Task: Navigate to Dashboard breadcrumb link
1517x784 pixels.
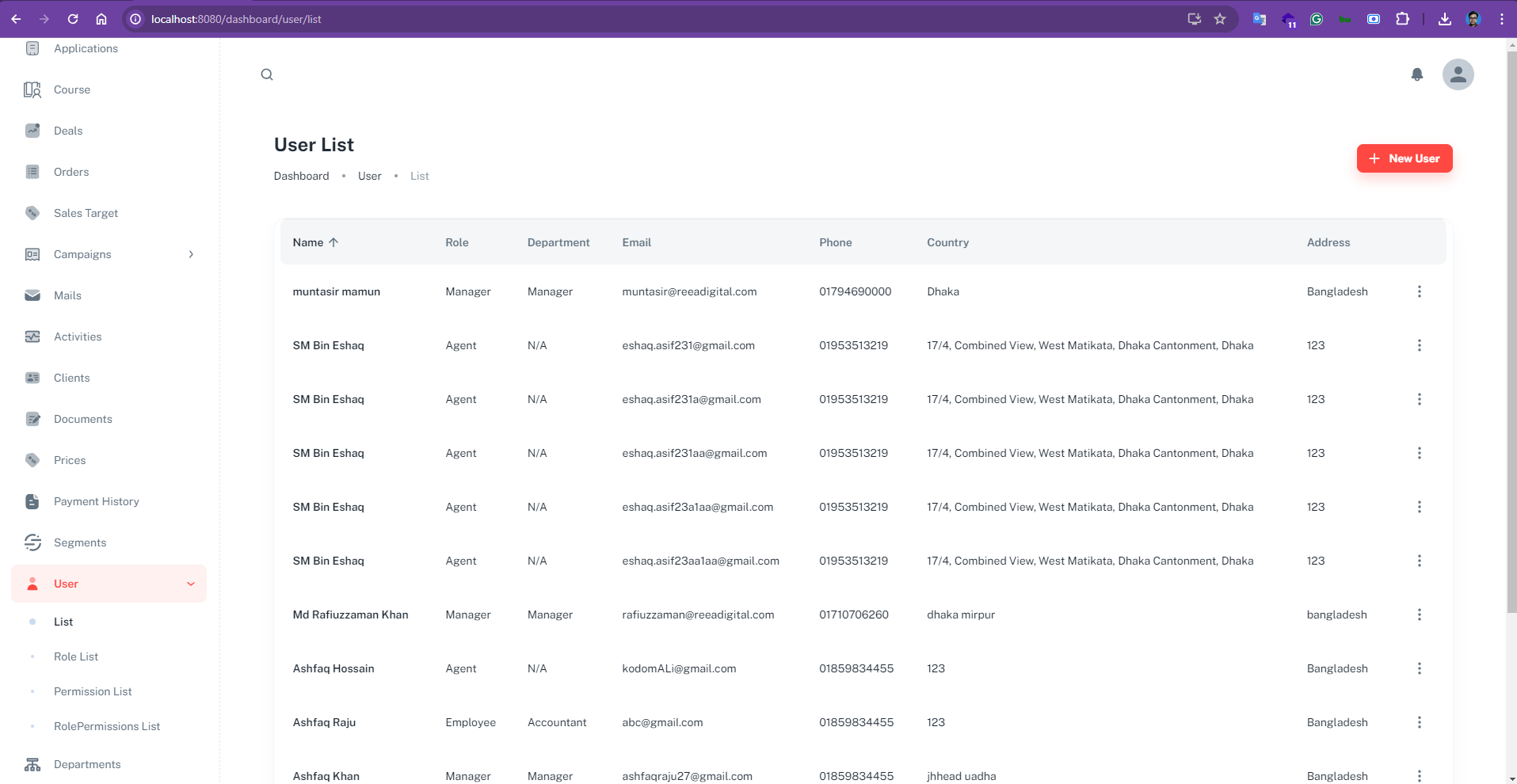Action: (301, 176)
